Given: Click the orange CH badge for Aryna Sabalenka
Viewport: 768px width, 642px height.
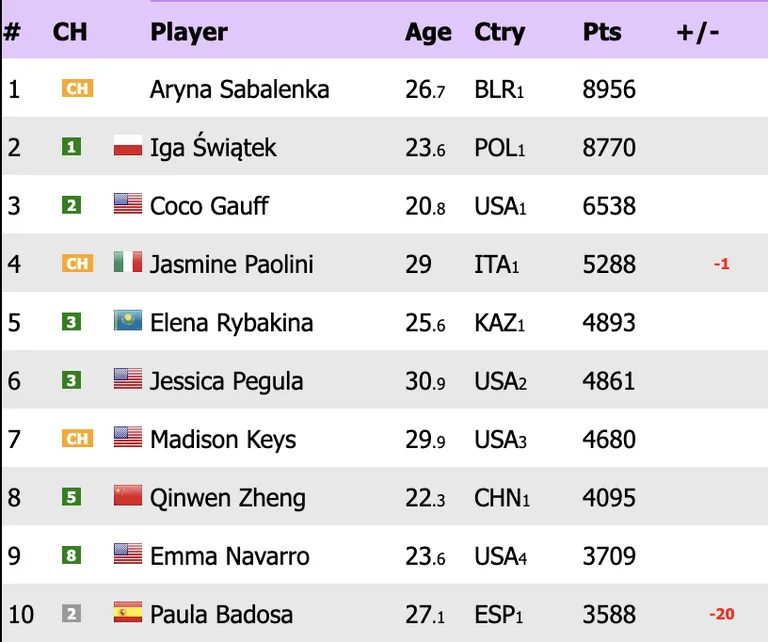Looking at the screenshot, I should [77, 88].
